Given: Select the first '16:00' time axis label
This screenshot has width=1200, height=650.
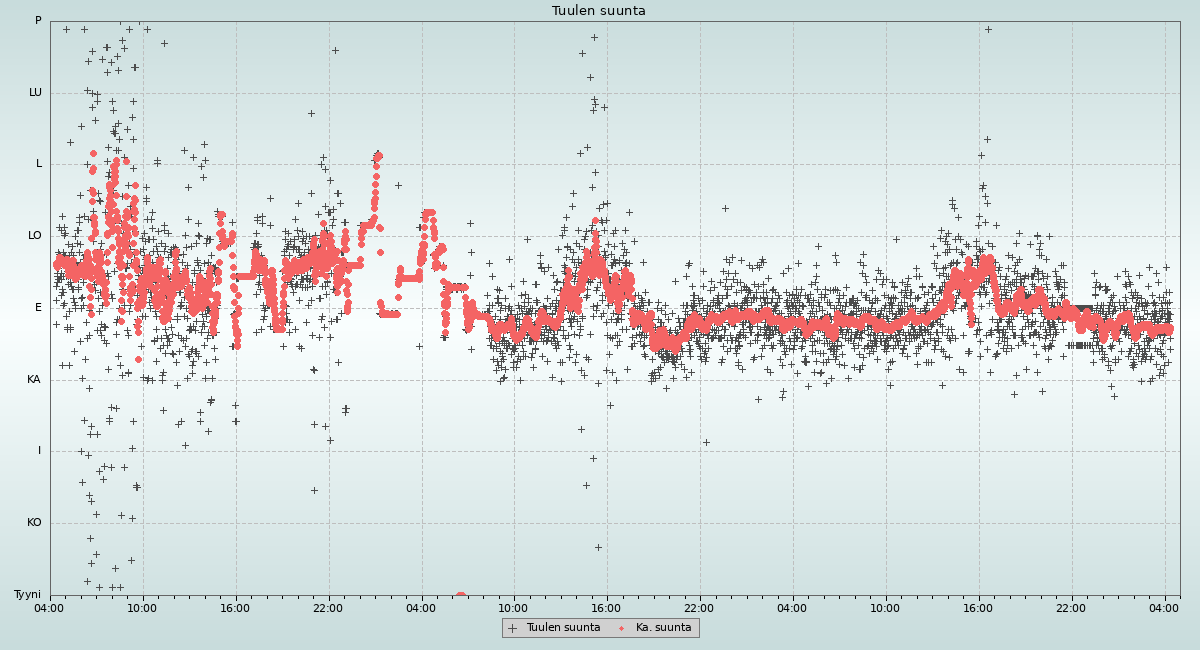Looking at the screenshot, I should tap(235, 607).
